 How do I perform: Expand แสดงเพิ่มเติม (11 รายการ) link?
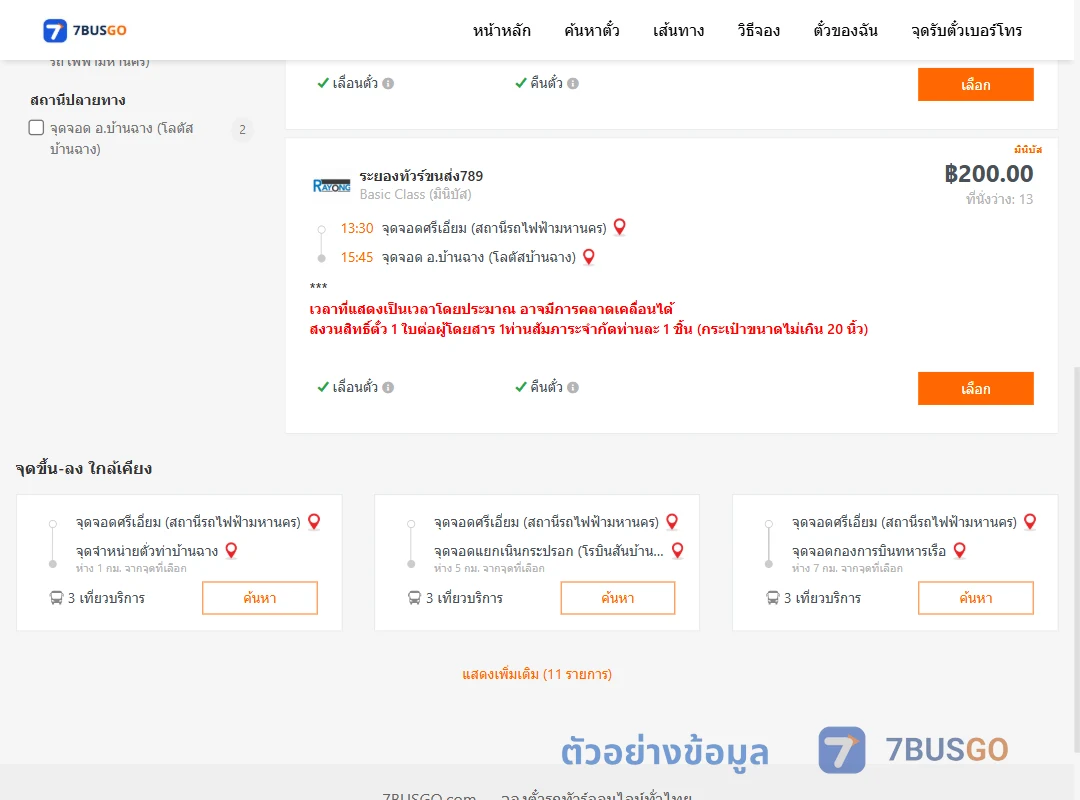coord(537,674)
